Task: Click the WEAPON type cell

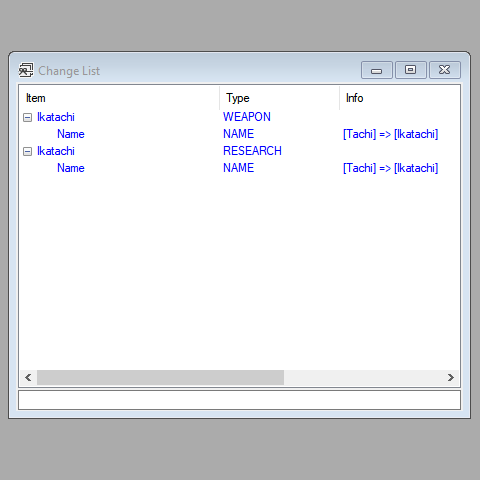Action: click(x=247, y=117)
